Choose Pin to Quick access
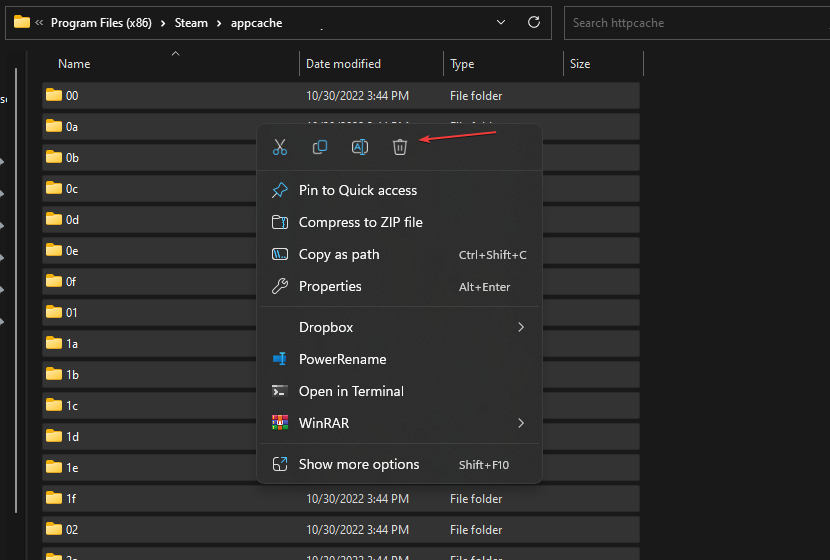The height and width of the screenshot is (560, 830). (358, 190)
